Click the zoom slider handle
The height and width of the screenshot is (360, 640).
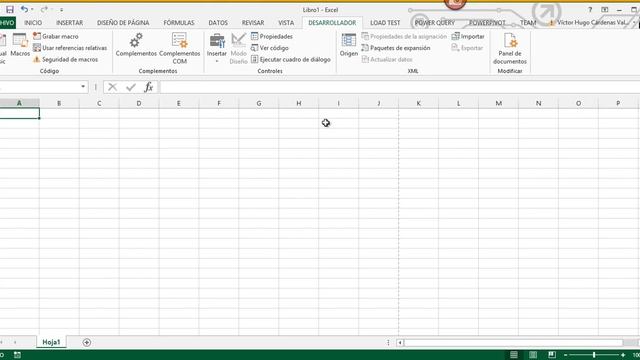(594, 355)
